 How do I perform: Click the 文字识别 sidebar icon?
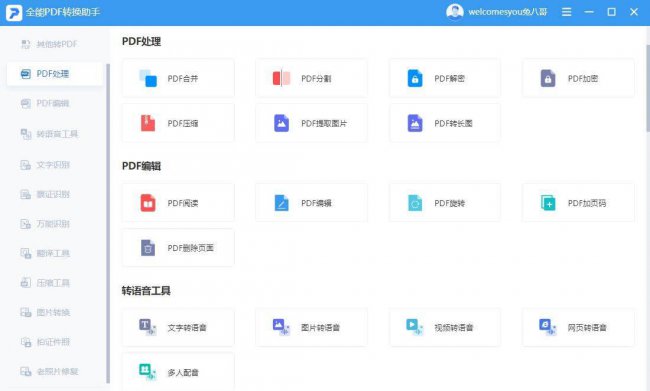pos(26,165)
